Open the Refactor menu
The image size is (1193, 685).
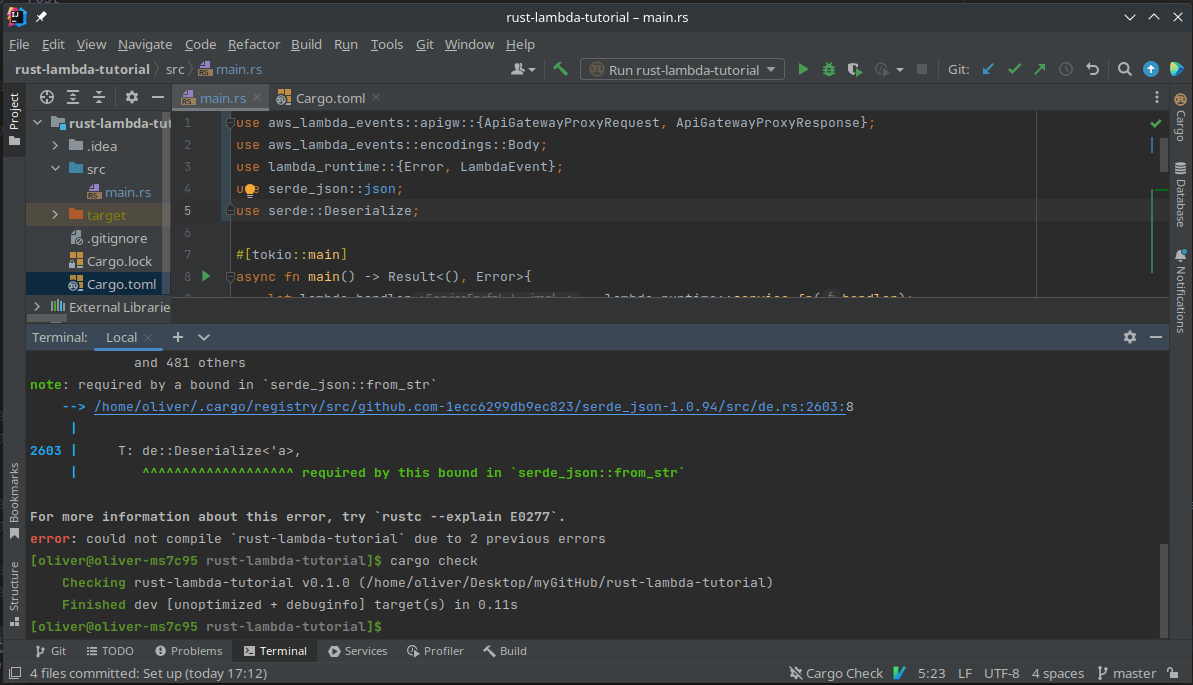coord(254,44)
